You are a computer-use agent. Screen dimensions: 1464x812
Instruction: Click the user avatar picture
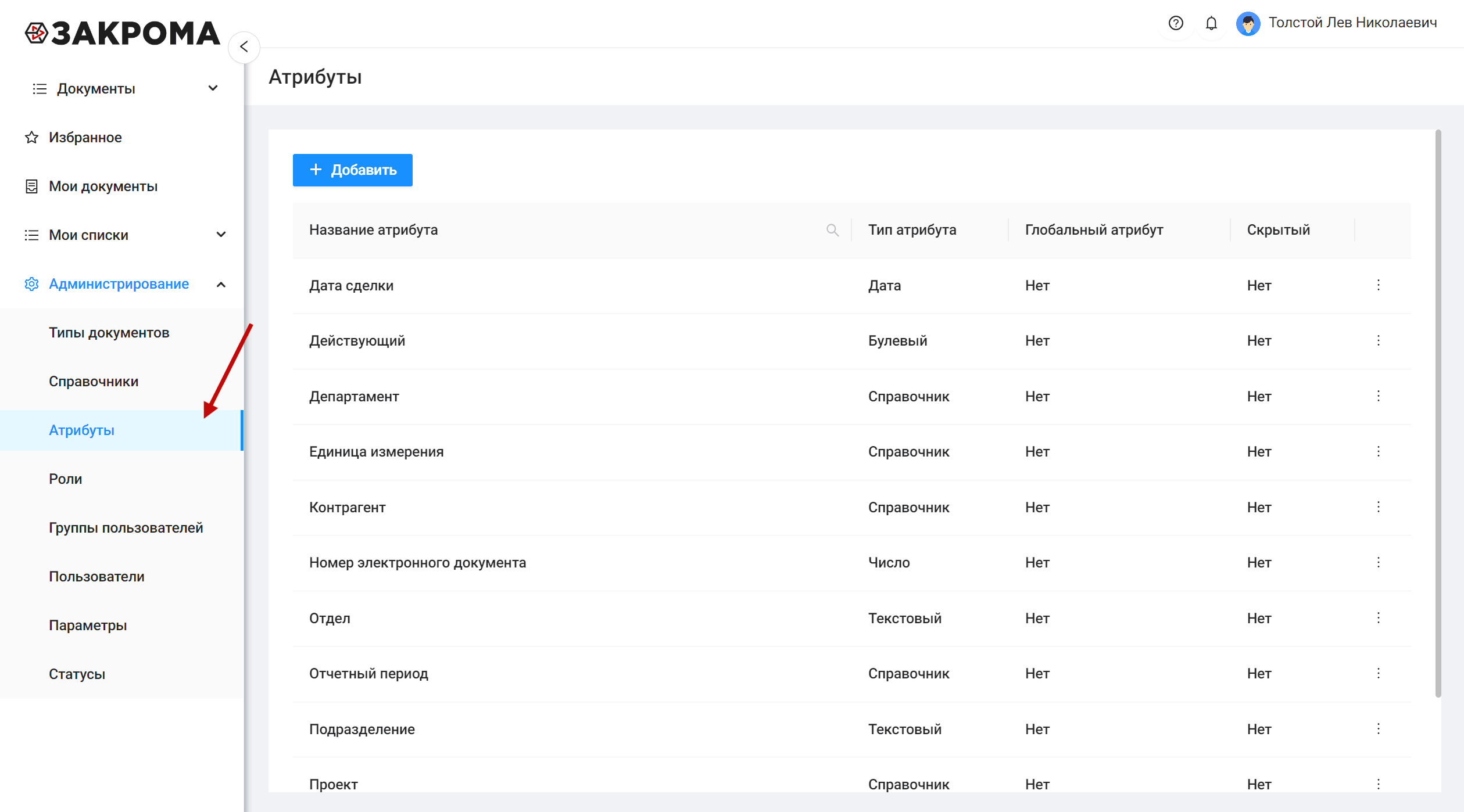(x=1248, y=24)
